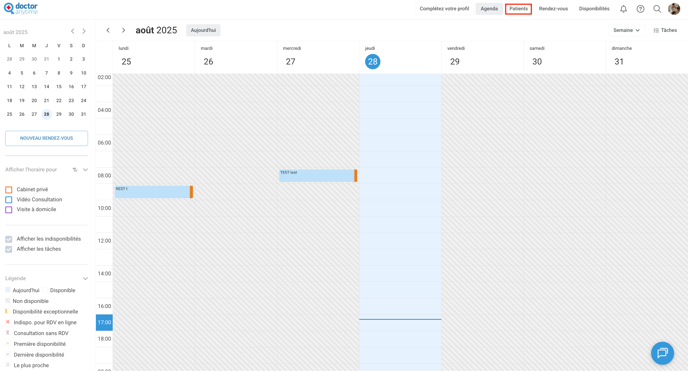This screenshot has width=688, height=371.
Task: Click NOUVEAU RENDEZ-VOUS button
Action: click(x=47, y=138)
